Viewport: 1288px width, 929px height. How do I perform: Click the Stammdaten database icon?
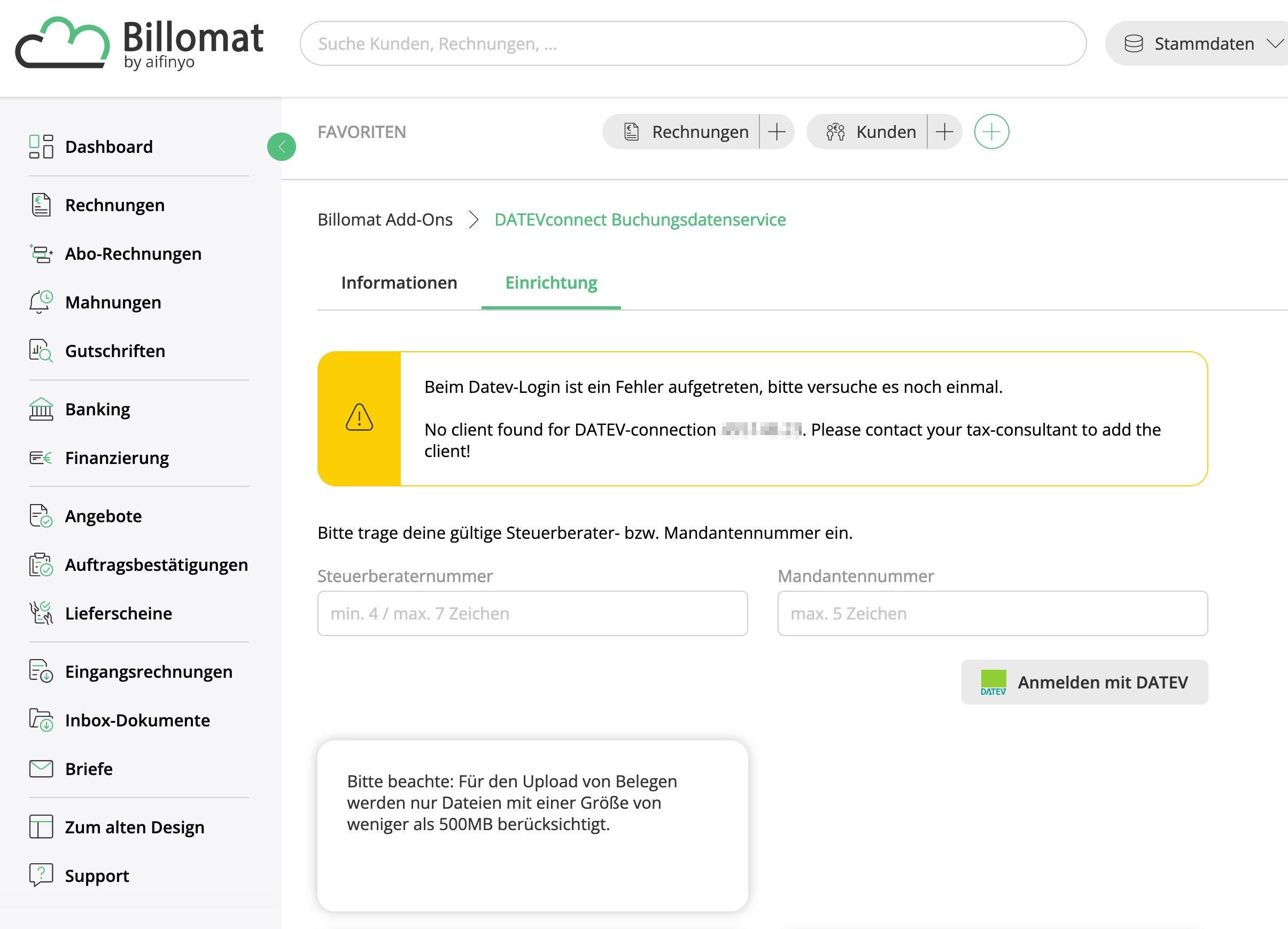(x=1134, y=44)
